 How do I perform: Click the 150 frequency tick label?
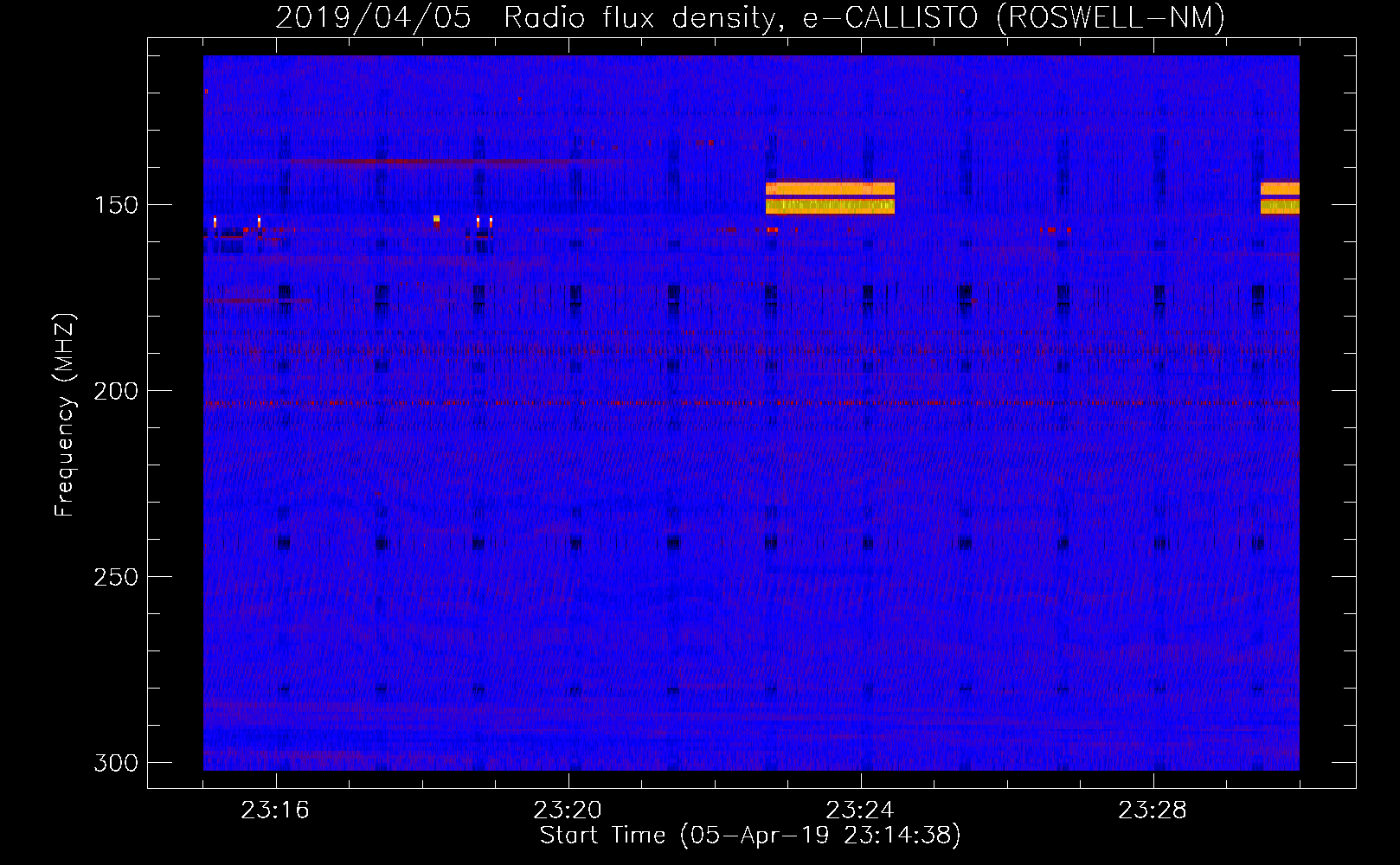coord(116,205)
